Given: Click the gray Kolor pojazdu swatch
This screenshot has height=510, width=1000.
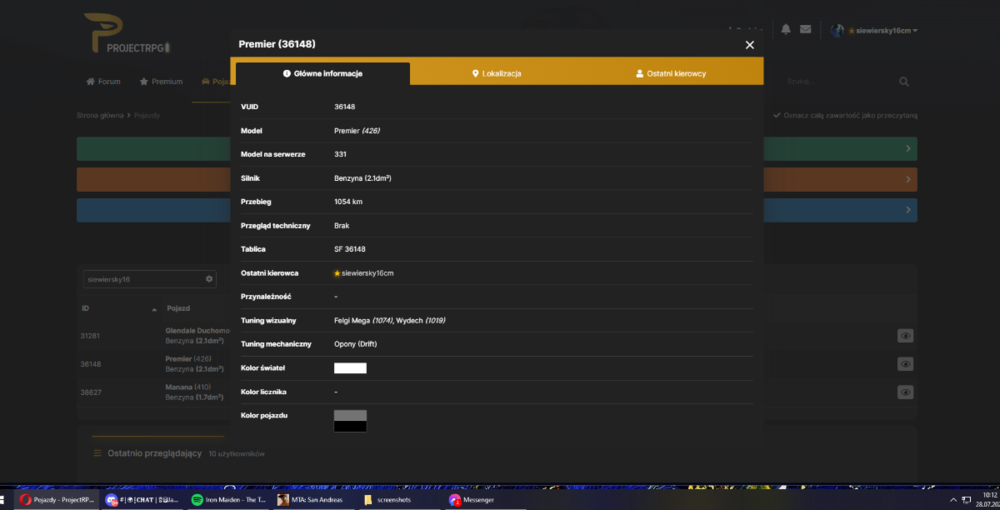Looking at the screenshot, I should (350, 415).
